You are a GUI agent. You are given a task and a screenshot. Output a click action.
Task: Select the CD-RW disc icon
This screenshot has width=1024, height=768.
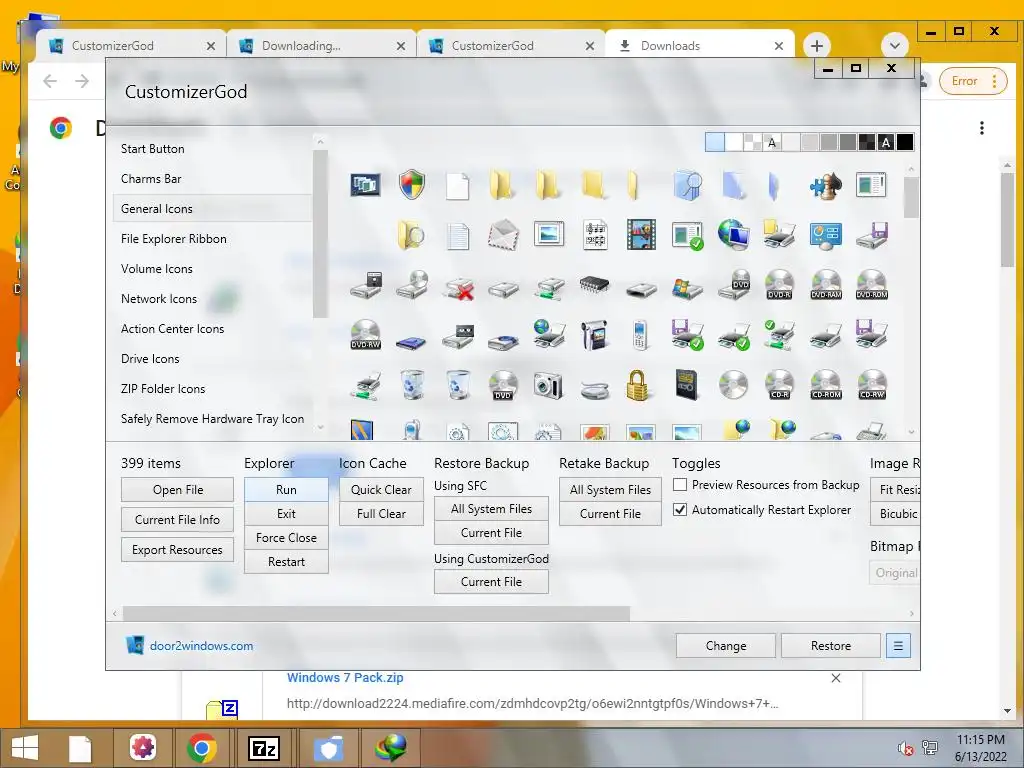coord(872,384)
